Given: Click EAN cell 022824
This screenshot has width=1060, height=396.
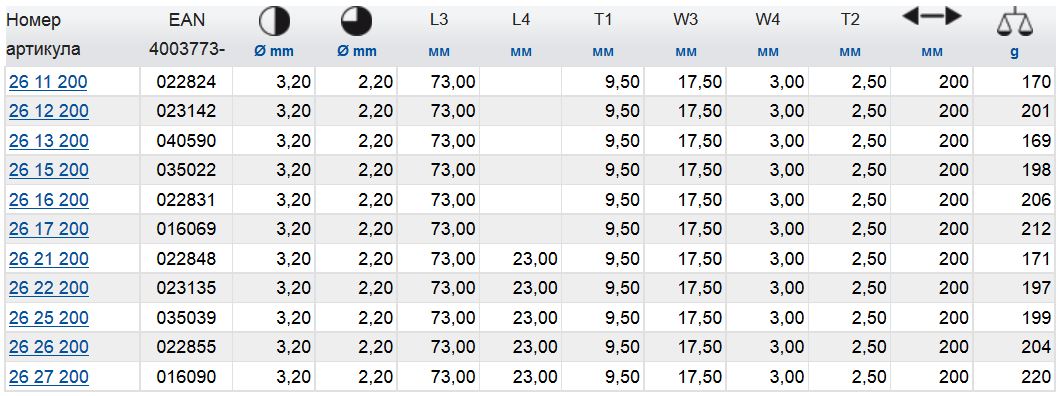Looking at the screenshot, I should 187,82.
